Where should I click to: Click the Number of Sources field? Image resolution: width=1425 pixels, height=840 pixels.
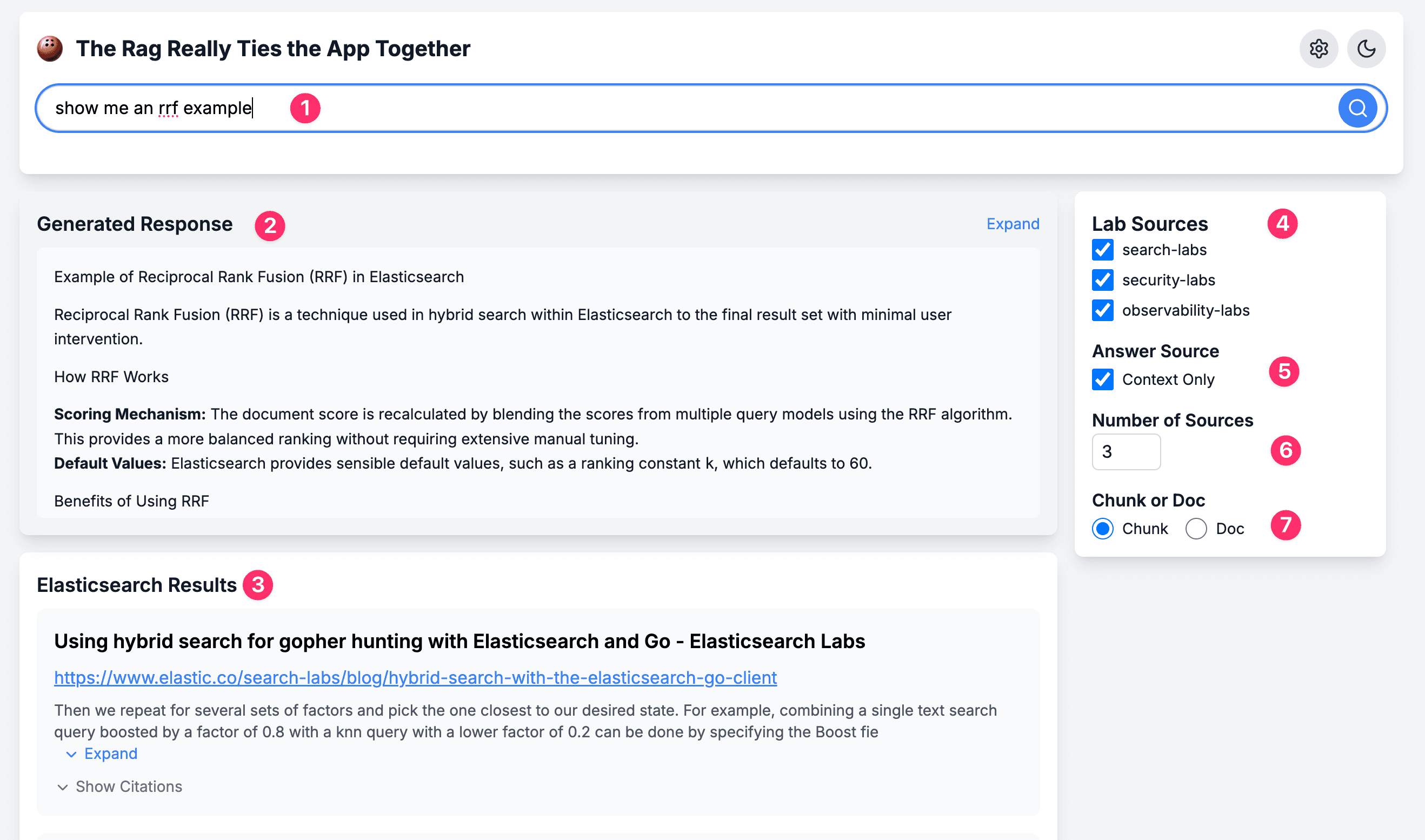(x=1125, y=452)
